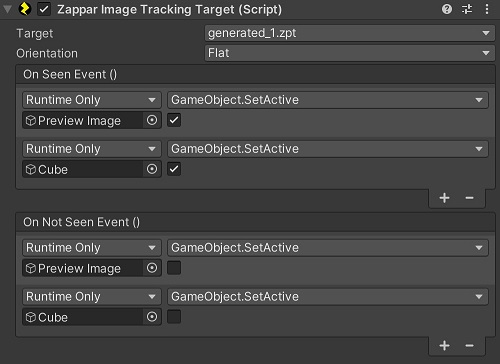Open object picker for On Not Seen Cube

coord(152,317)
